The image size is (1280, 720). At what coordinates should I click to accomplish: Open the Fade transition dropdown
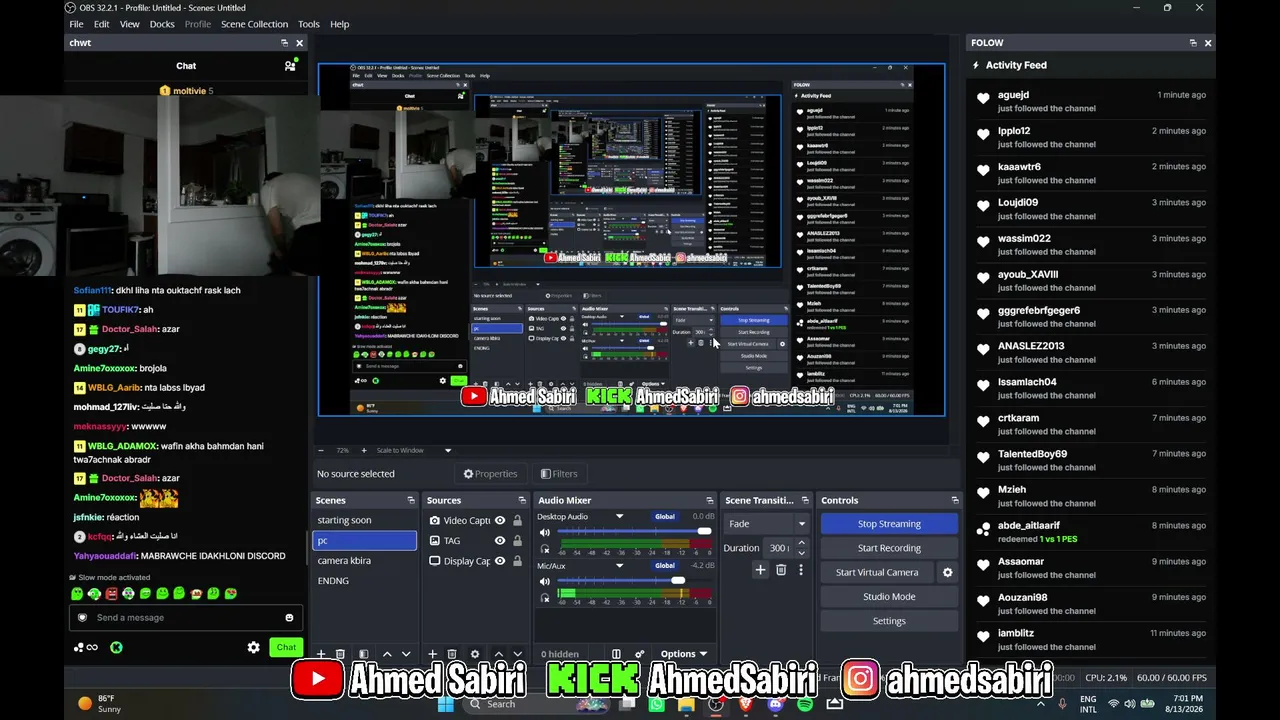click(x=767, y=524)
